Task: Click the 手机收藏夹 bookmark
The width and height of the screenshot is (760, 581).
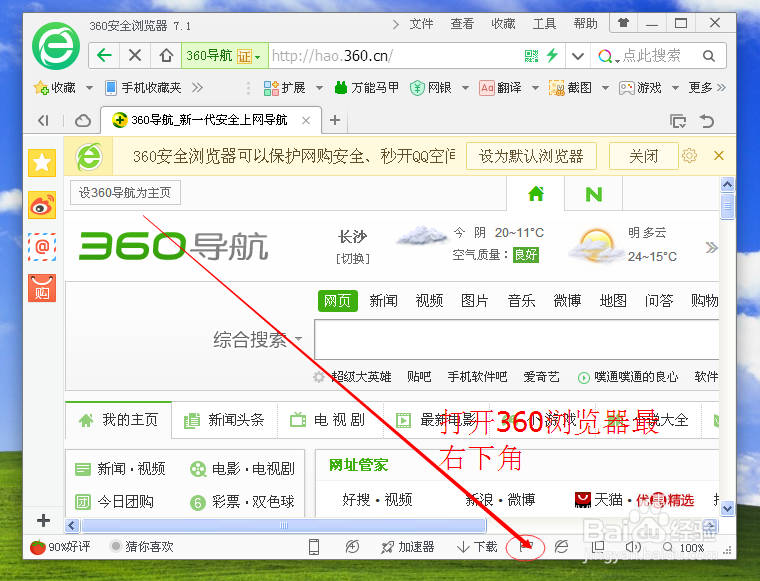Action: 143,88
